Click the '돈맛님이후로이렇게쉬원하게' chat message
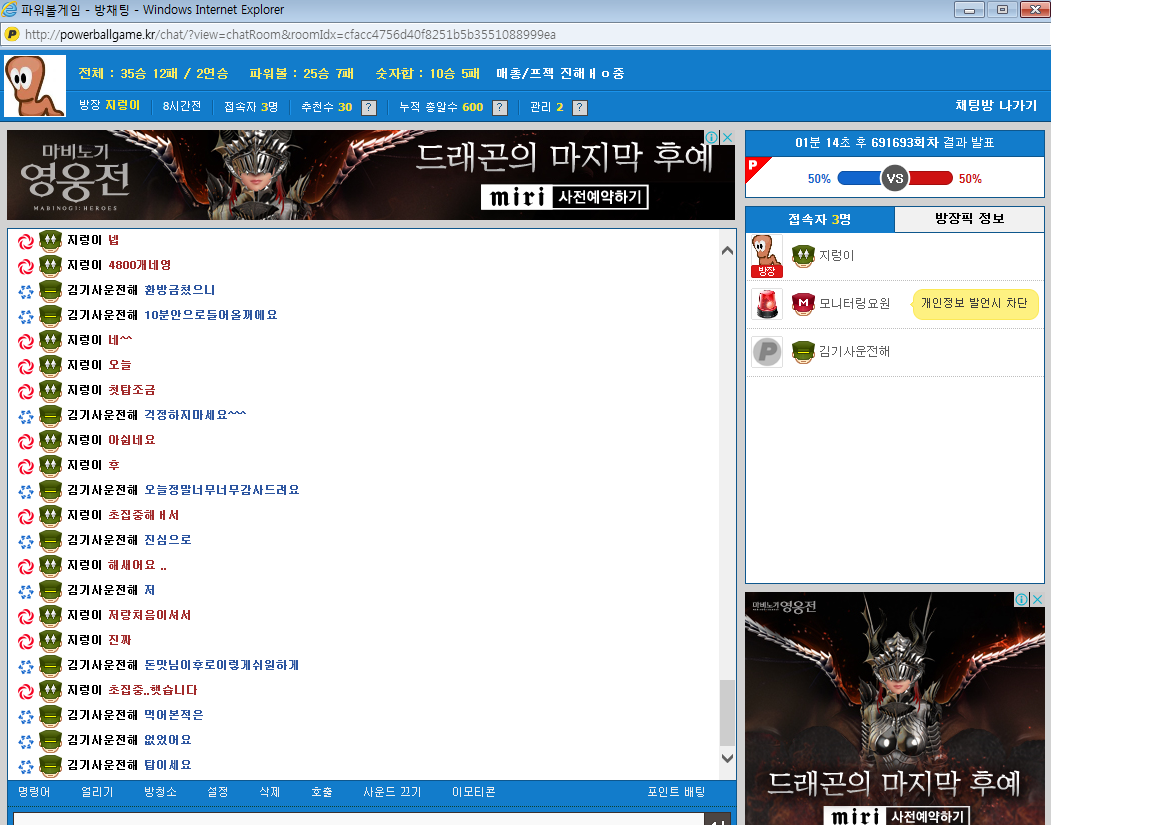This screenshot has width=1152, height=825. [221, 665]
